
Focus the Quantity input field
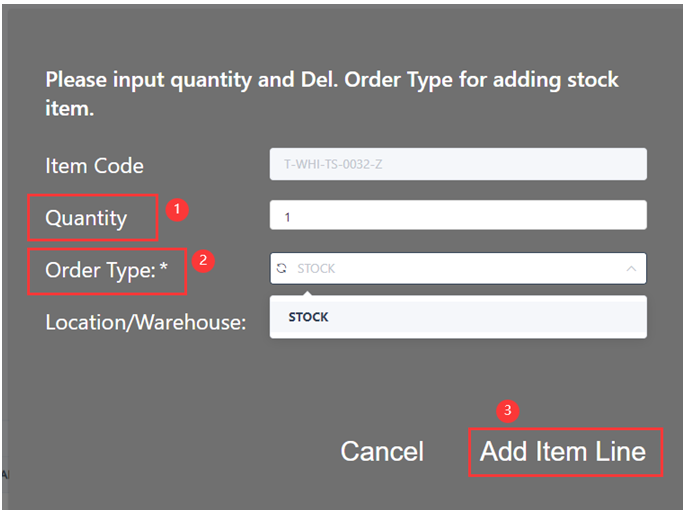coord(458,215)
